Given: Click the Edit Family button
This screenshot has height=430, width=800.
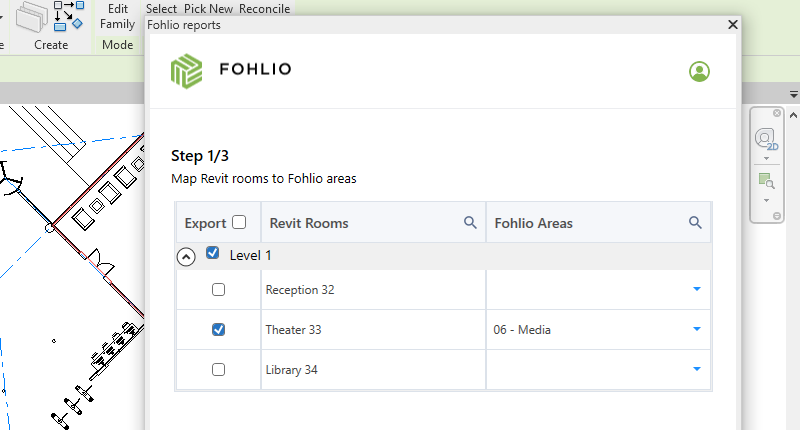Looking at the screenshot, I should (117, 16).
